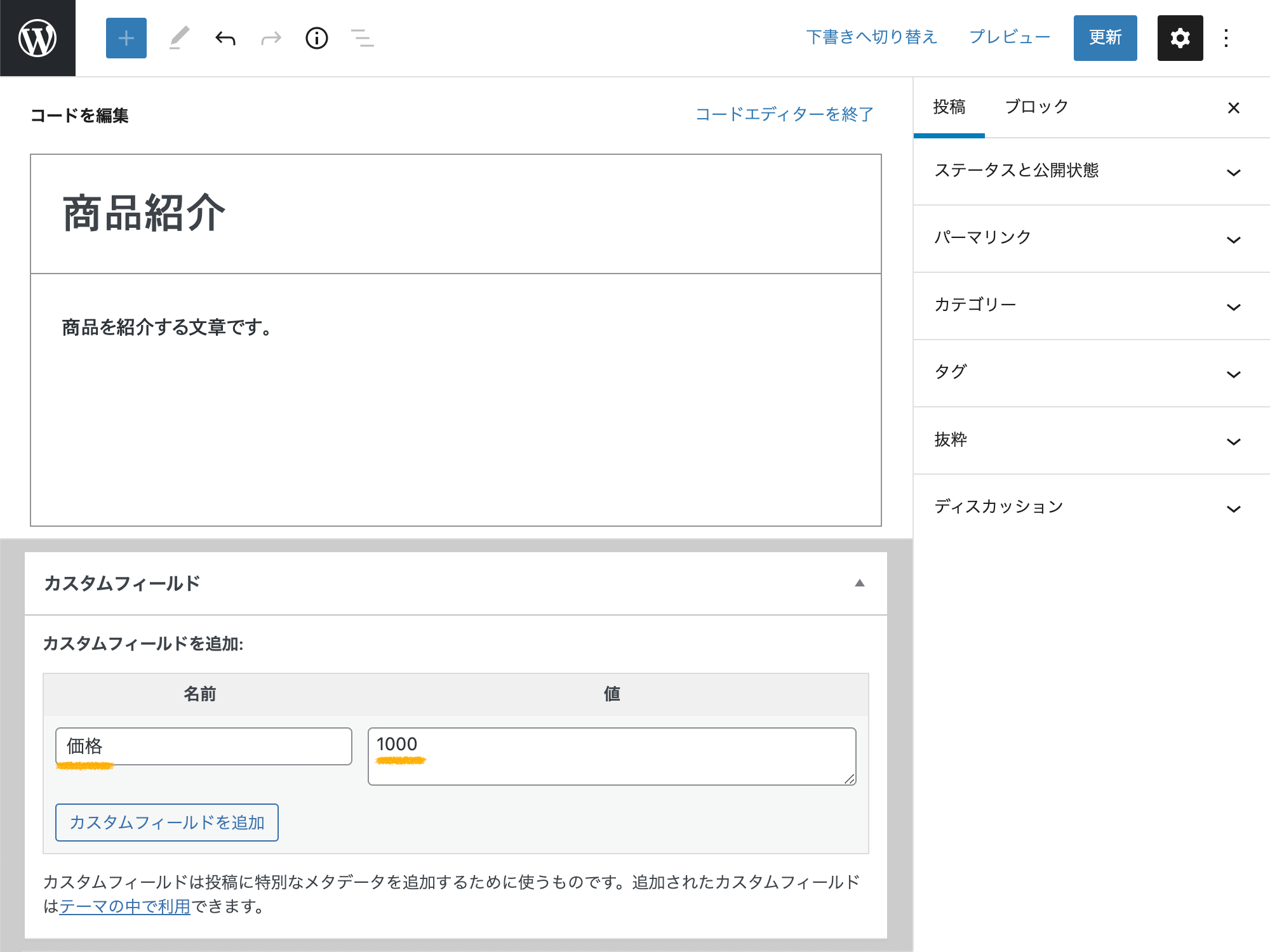Open the block inserter plus button
Image resolution: width=1270 pixels, height=952 pixels.
[x=126, y=38]
